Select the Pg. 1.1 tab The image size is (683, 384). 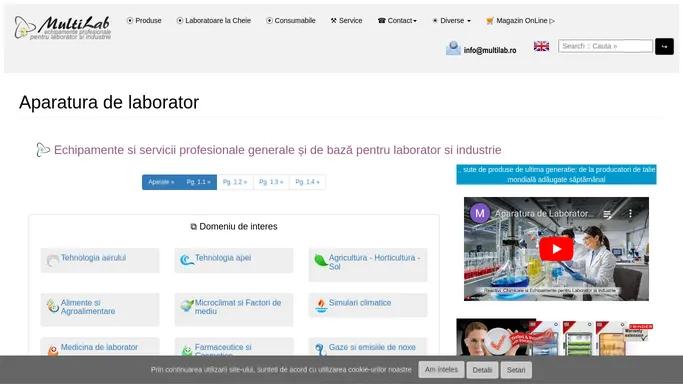(198, 182)
